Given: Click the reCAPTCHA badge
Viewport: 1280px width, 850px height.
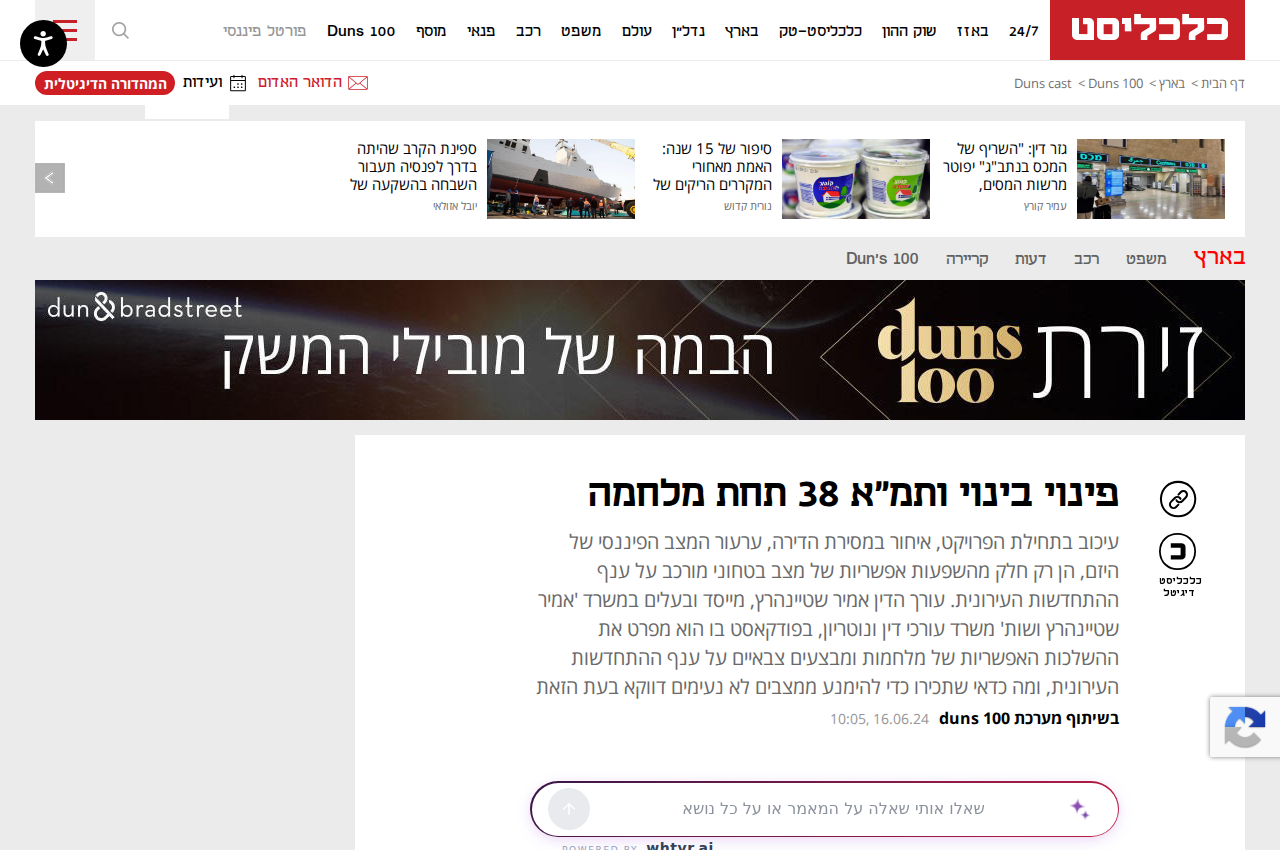Looking at the screenshot, I should point(1245,727).
